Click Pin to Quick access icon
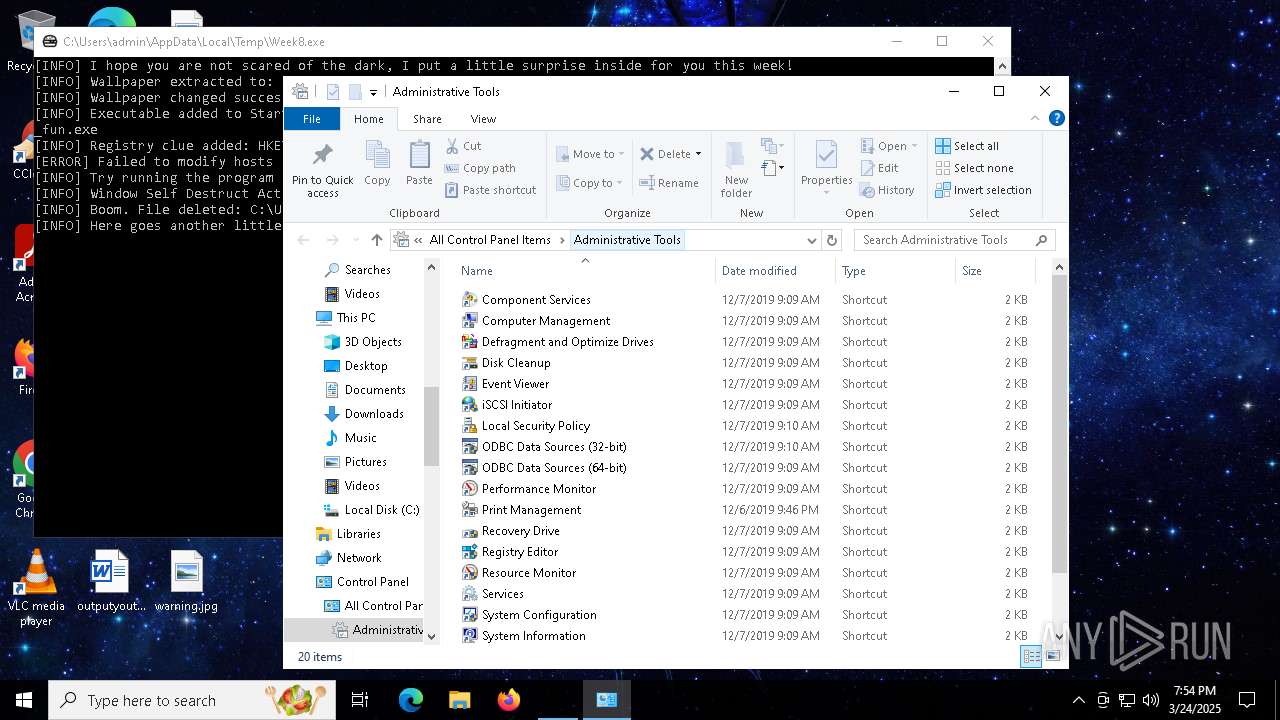 [x=322, y=155]
